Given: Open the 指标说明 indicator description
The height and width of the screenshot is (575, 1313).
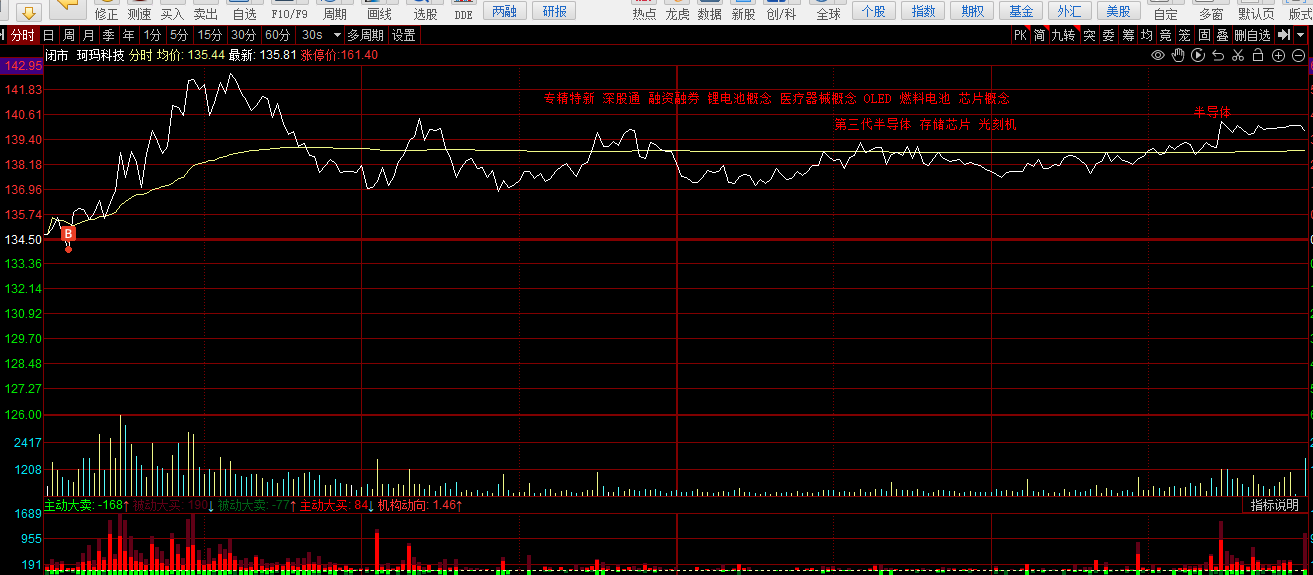Looking at the screenshot, I should 1275,506.
